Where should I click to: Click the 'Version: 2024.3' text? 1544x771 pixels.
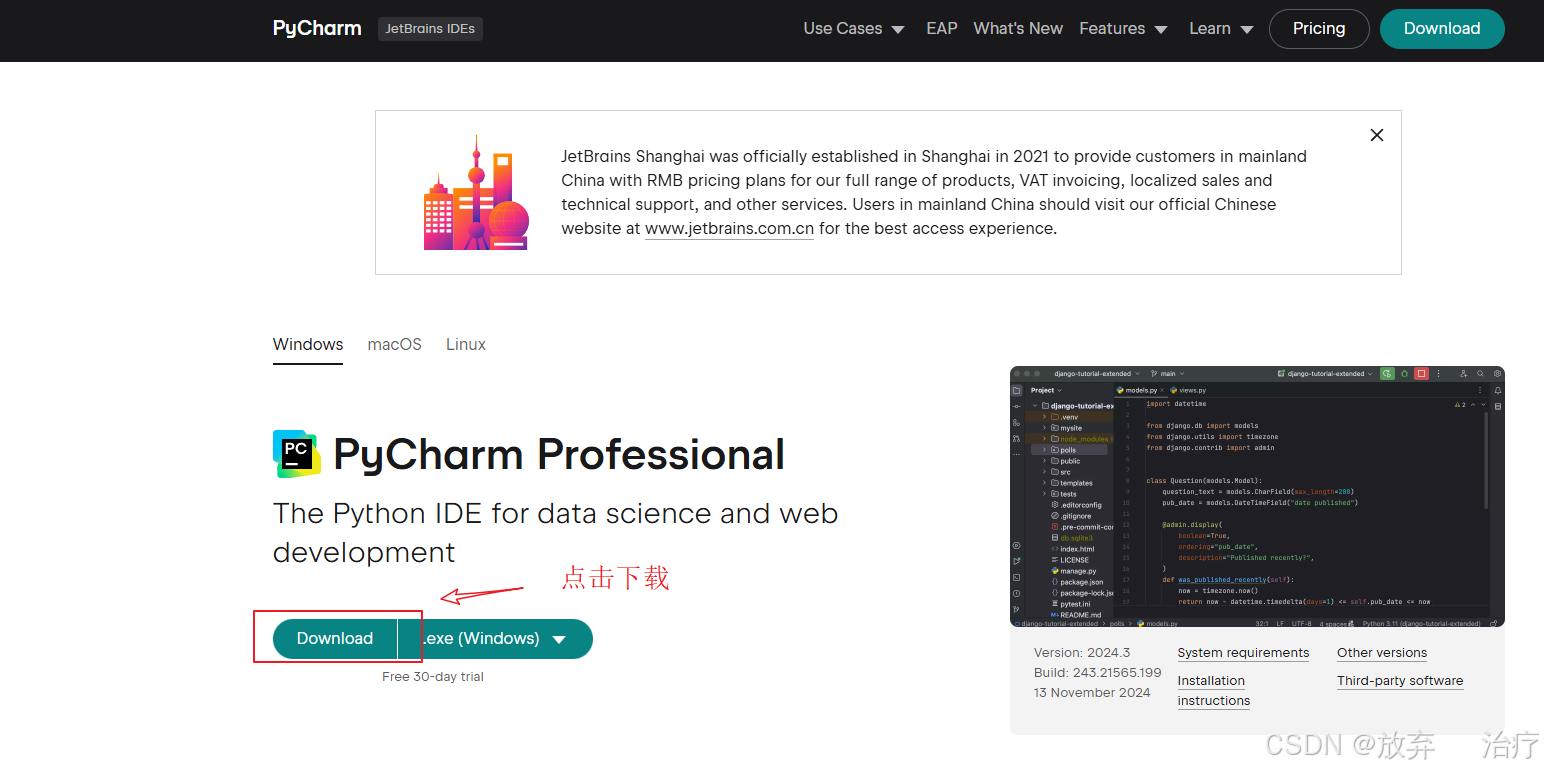[x=1082, y=653]
